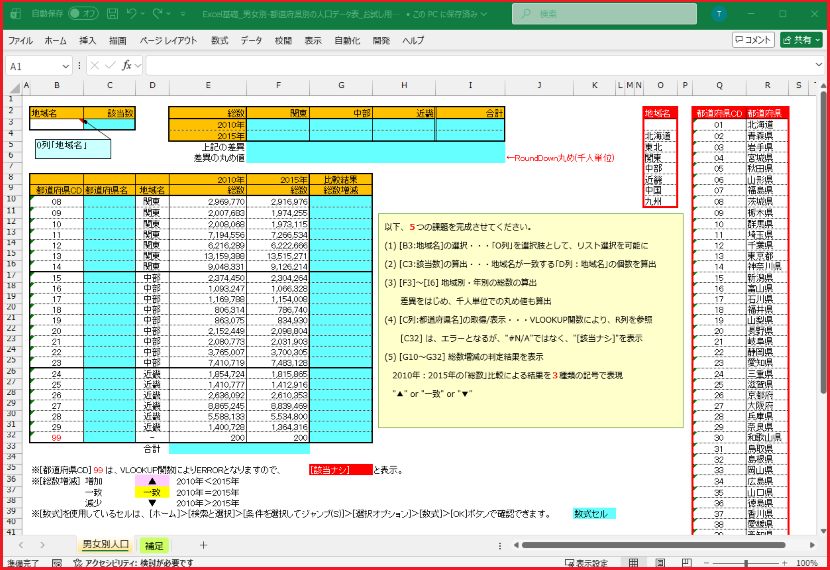Open the ファイル menu

[x=20, y=40]
